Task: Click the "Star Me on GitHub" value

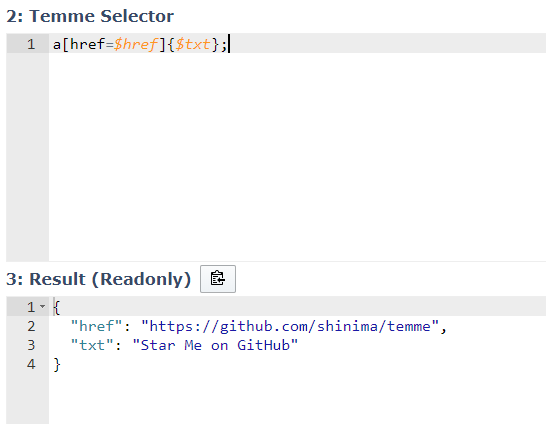Action: [x=215, y=345]
